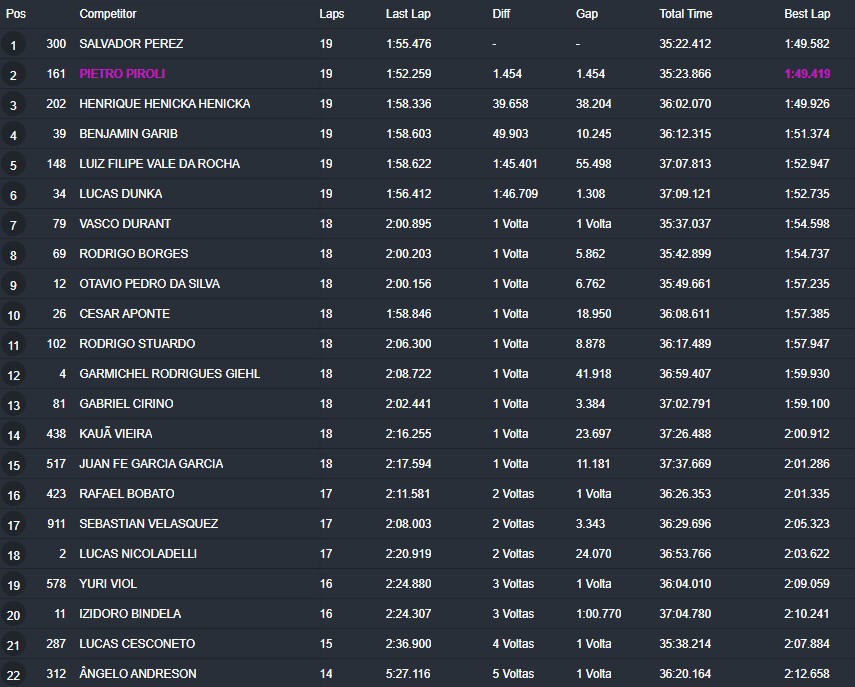Click the Laps column header
Image resolution: width=855 pixels, height=687 pixels.
tap(331, 14)
